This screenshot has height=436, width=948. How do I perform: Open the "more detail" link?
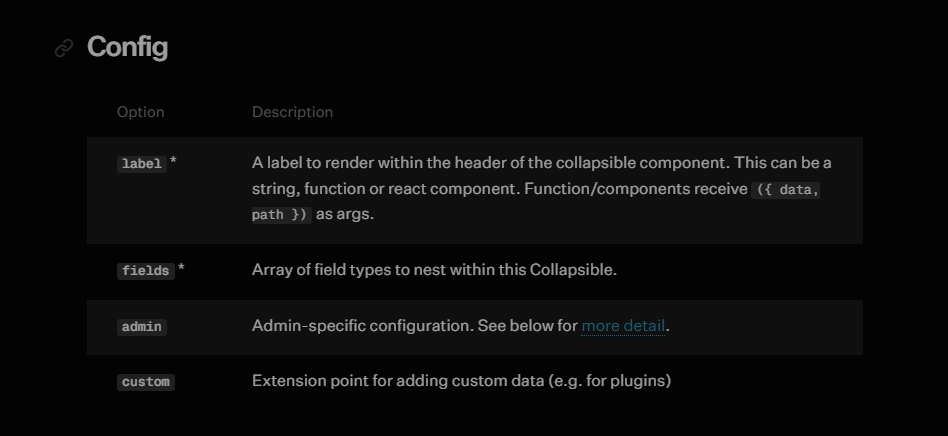[623, 326]
